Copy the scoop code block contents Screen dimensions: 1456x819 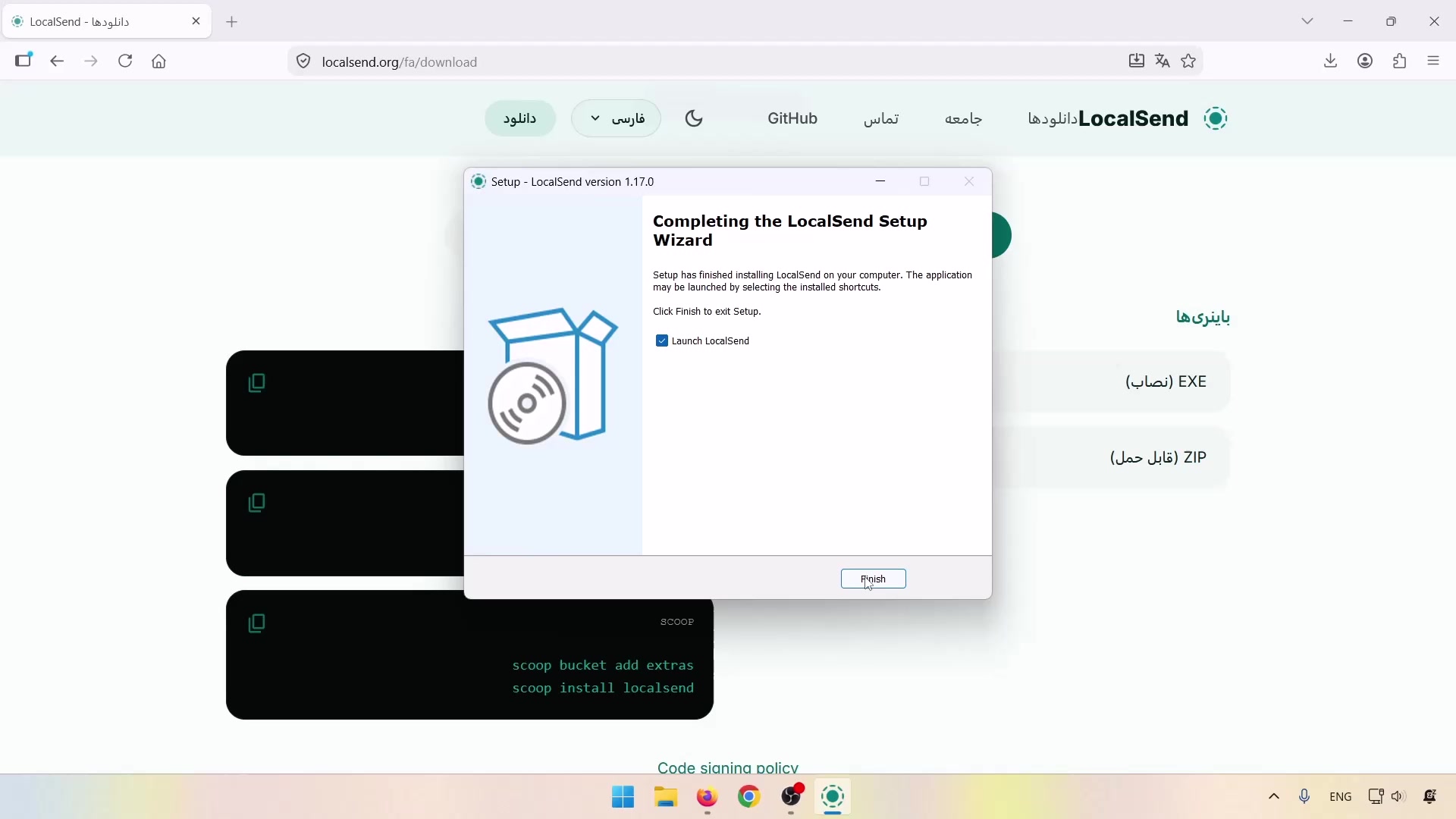(256, 623)
